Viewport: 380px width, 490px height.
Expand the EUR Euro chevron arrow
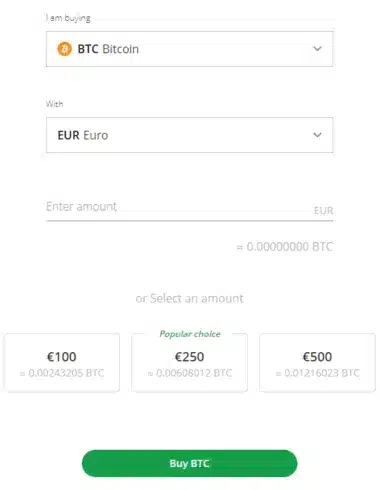(x=317, y=135)
